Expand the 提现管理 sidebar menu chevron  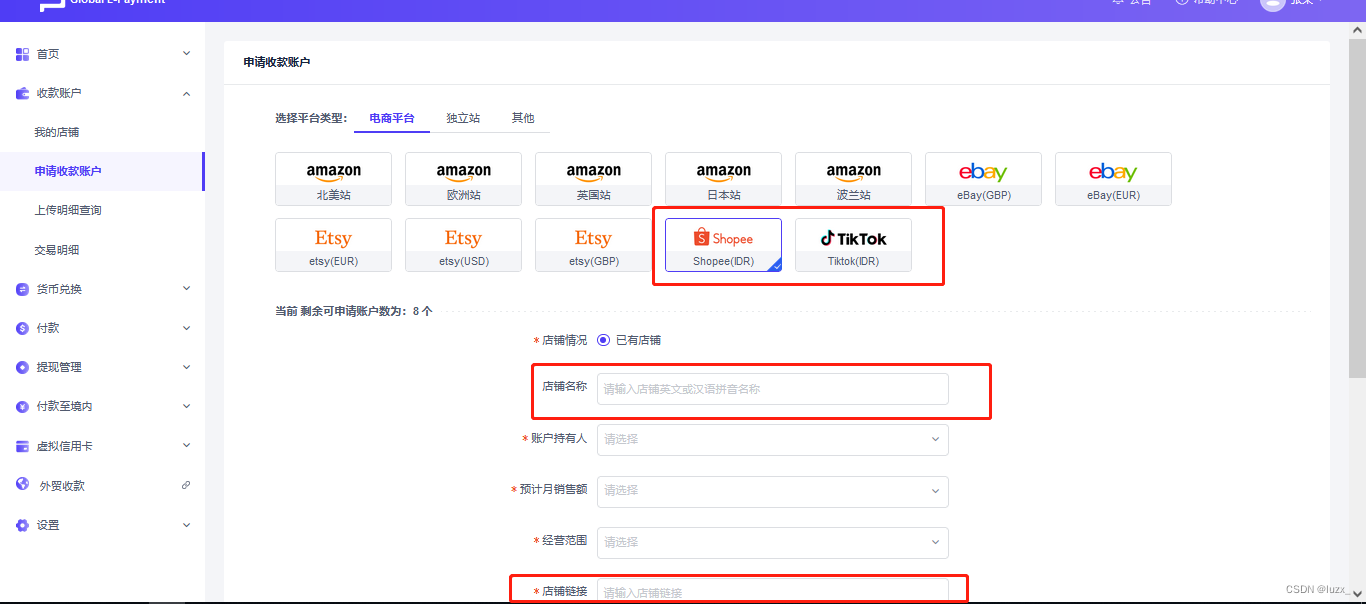(186, 367)
